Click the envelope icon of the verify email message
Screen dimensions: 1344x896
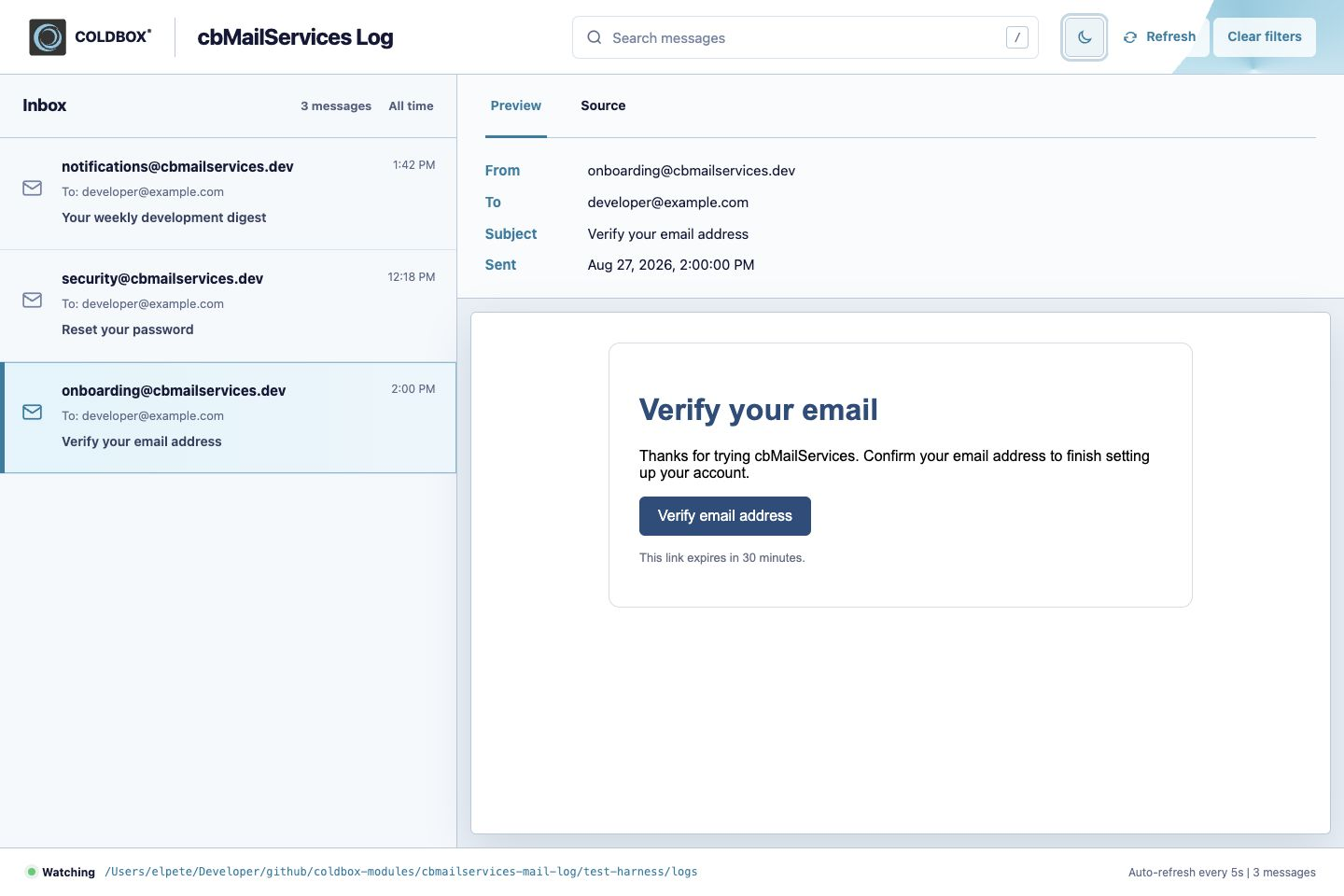[33, 413]
